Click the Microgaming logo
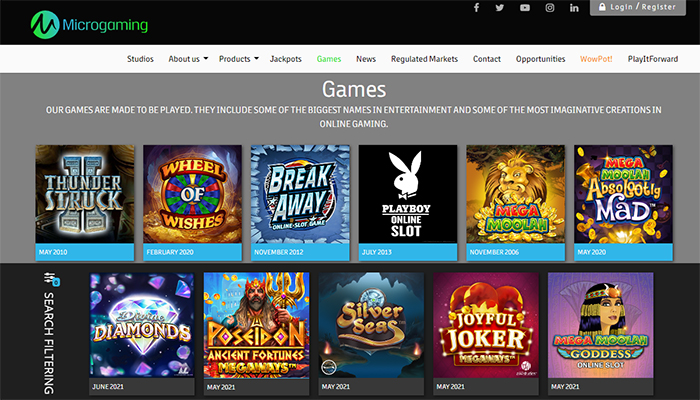Viewport: 700px width, 400px height. click(x=89, y=23)
